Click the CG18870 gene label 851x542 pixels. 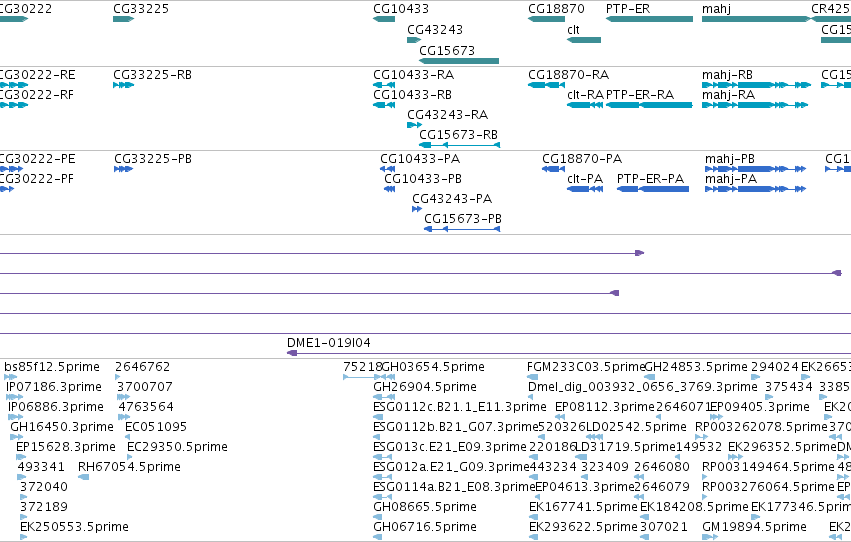click(x=556, y=9)
